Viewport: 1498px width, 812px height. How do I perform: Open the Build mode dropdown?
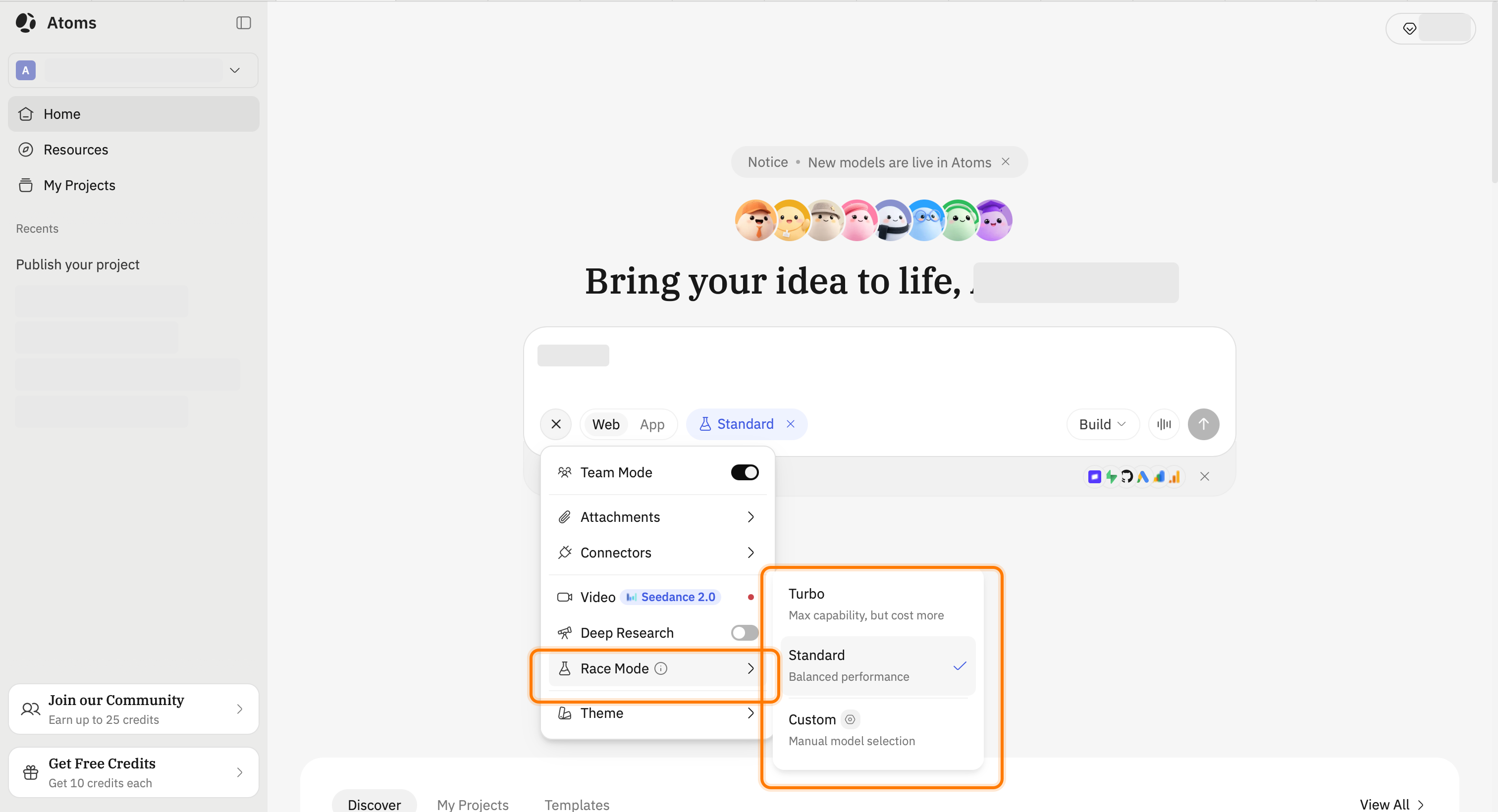click(1103, 424)
